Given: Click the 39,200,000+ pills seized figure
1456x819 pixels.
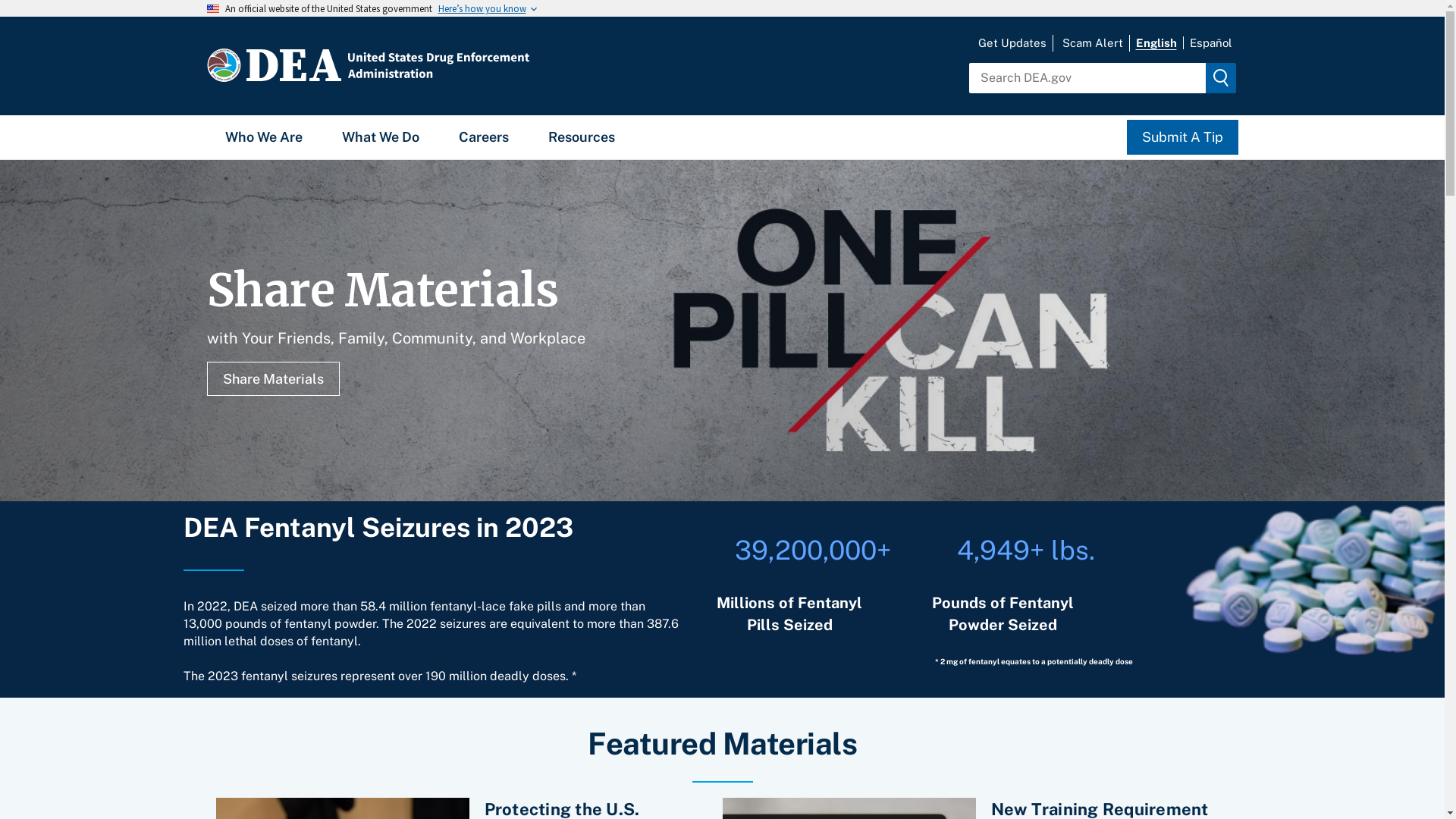Looking at the screenshot, I should pyautogui.click(x=812, y=551).
